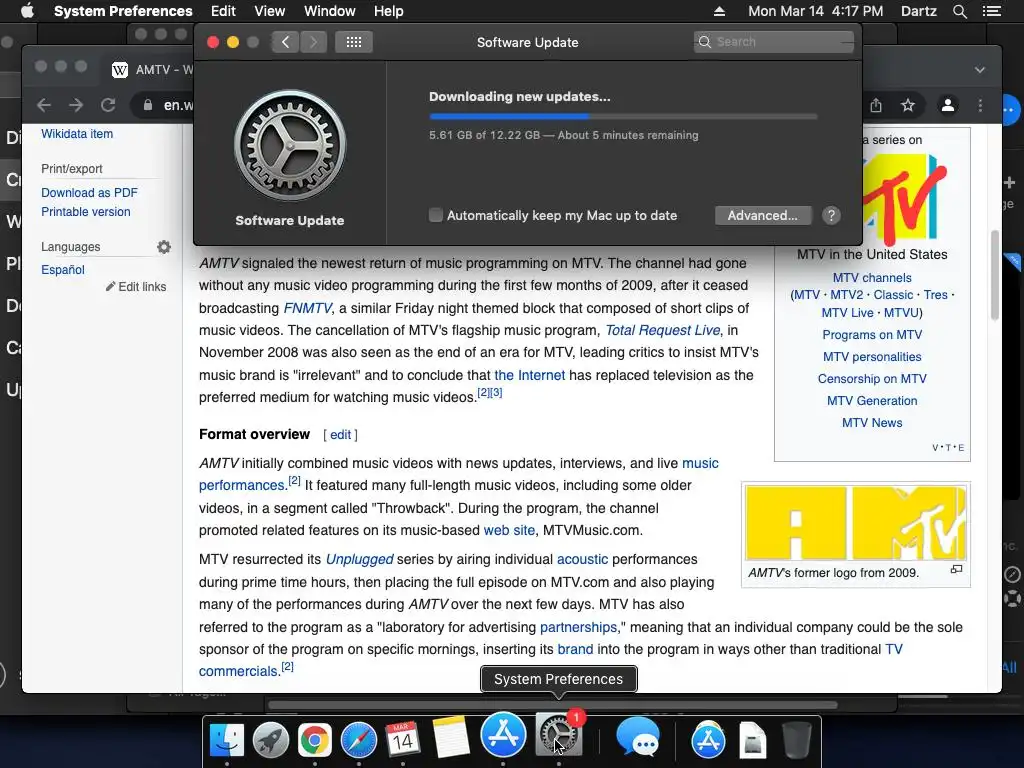Viewport: 1024px width, 768px height.
Task: Open the Unplugged article link
Action: tap(359, 560)
